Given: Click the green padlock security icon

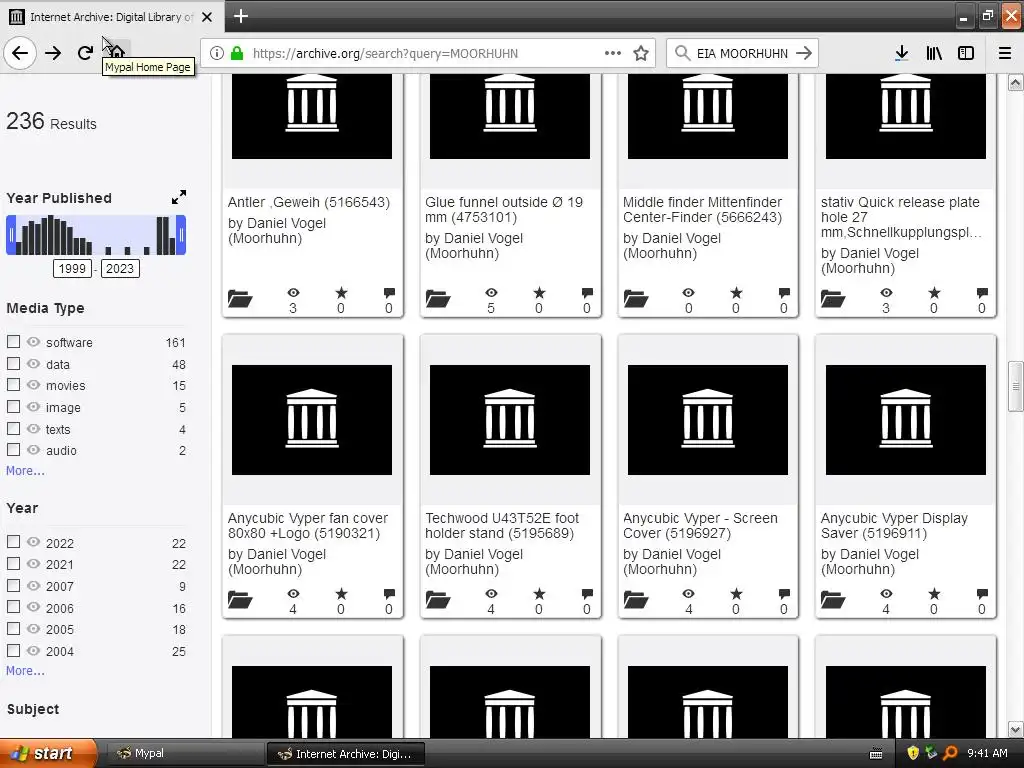Looking at the screenshot, I should (237, 53).
